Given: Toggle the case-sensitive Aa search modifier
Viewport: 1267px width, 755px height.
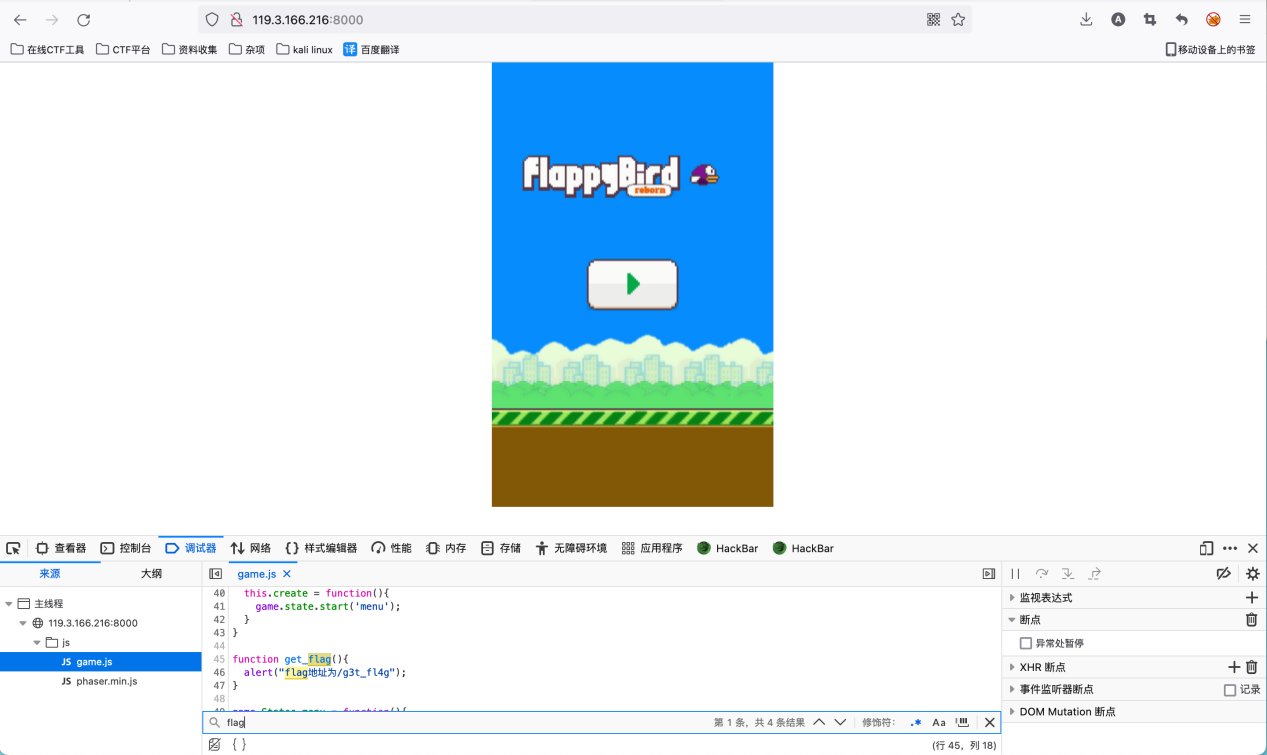Looking at the screenshot, I should [x=939, y=722].
